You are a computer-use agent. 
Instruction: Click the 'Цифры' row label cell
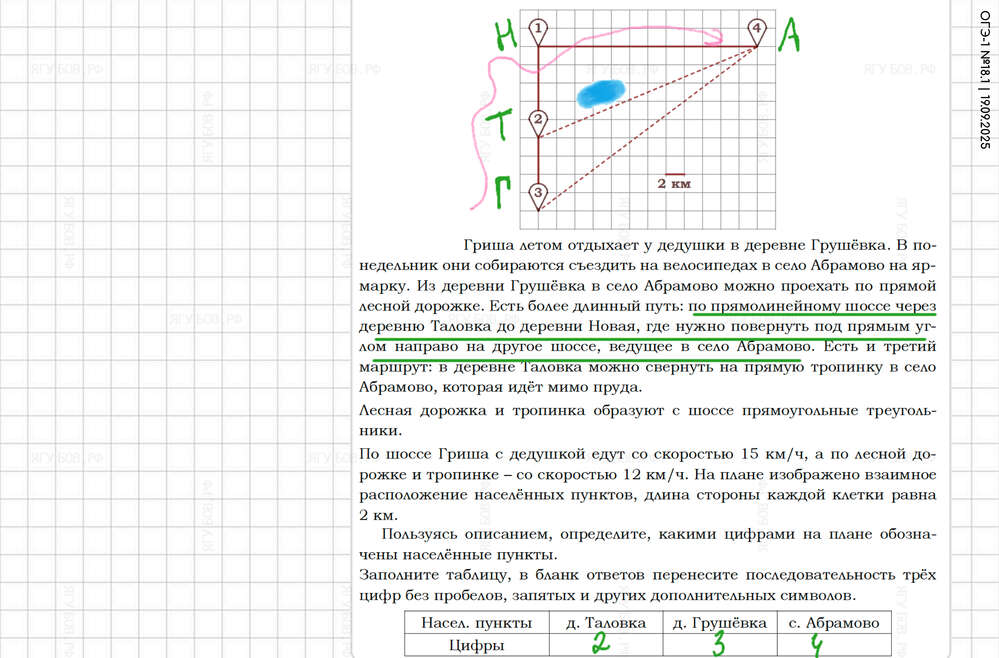[469, 646]
